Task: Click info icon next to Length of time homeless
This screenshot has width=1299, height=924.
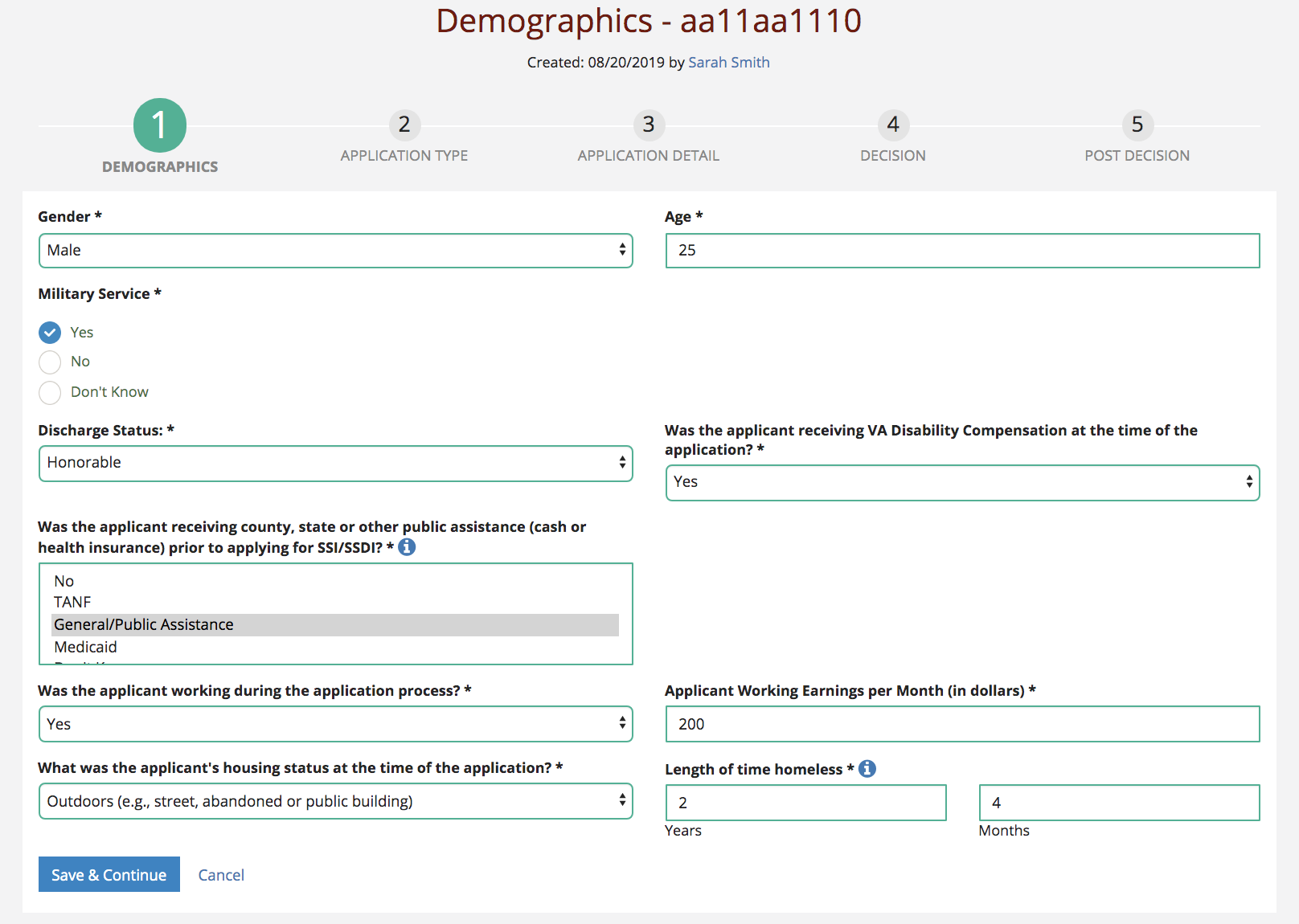Action: [x=867, y=769]
